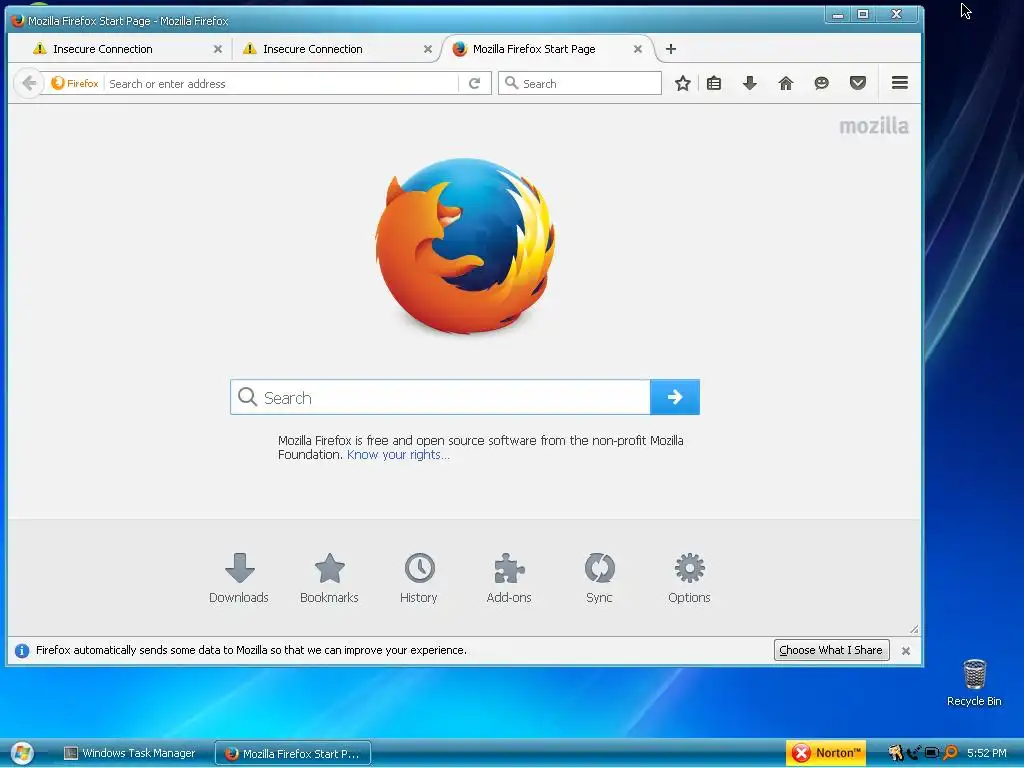Open Add-ons from the start page
This screenshot has height=768, width=1024.
pyautogui.click(x=509, y=578)
